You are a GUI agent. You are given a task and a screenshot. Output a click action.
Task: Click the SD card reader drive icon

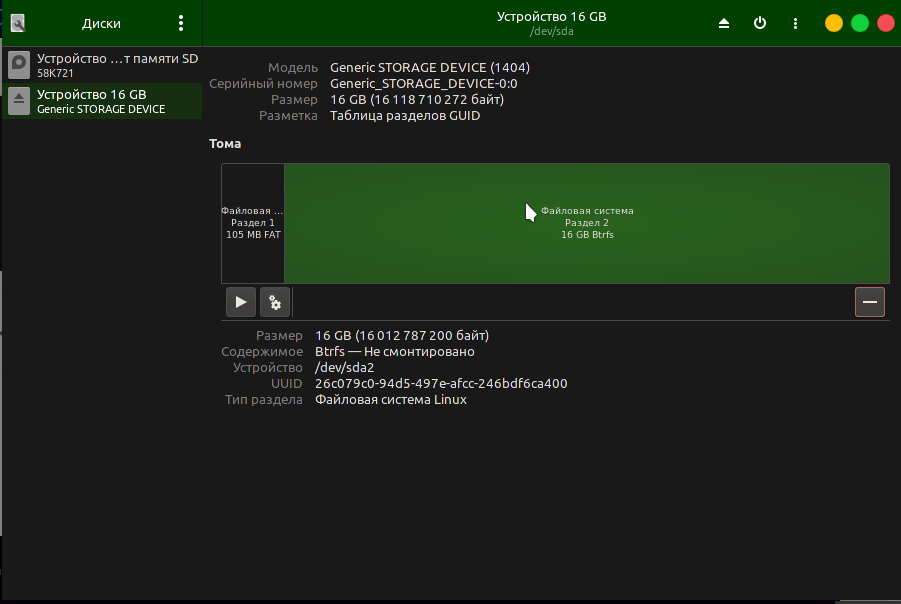click(19, 65)
